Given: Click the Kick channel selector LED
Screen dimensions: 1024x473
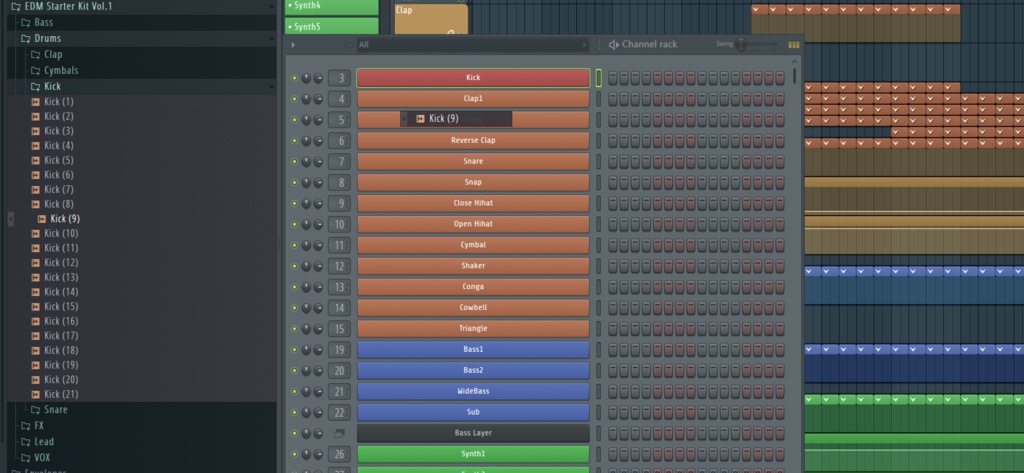Looking at the screenshot, I should tap(598, 78).
